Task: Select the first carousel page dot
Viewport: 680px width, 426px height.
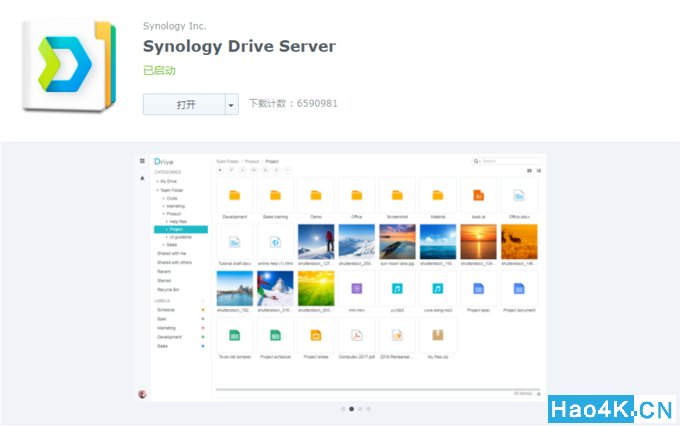Action: coord(343,409)
